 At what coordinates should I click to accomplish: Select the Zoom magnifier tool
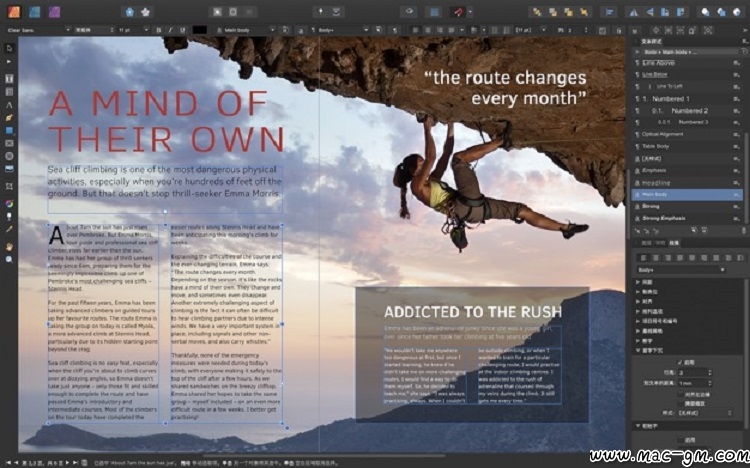[9, 259]
